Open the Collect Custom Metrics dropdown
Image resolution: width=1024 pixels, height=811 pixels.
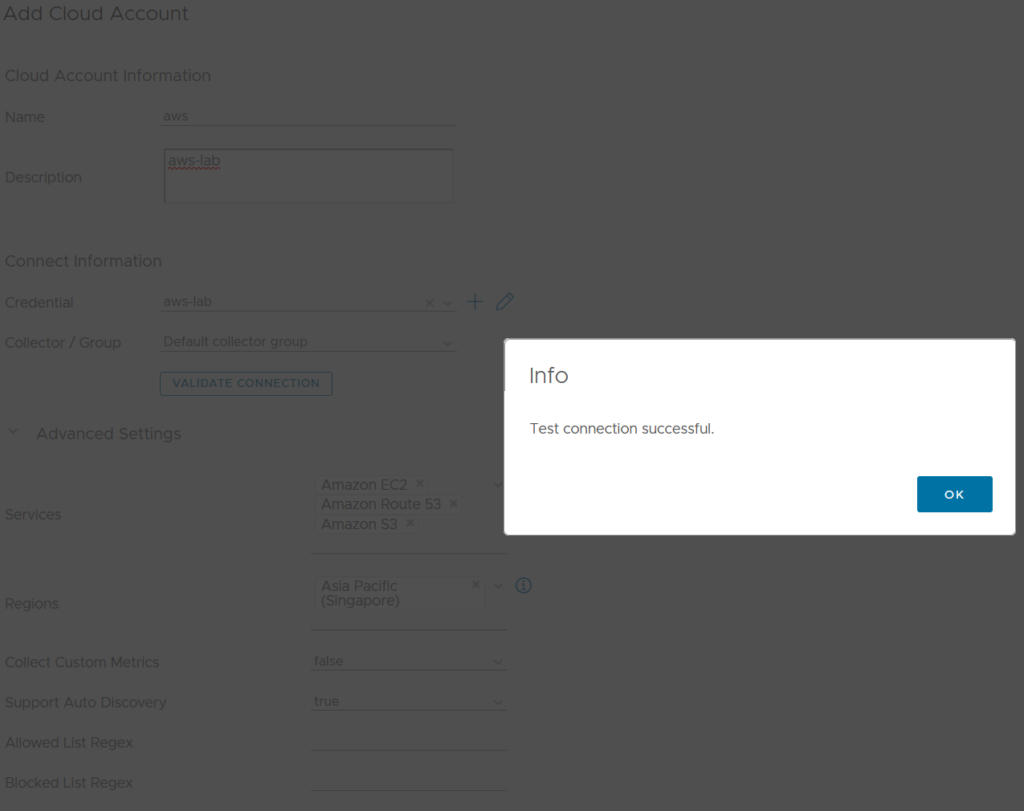[409, 661]
